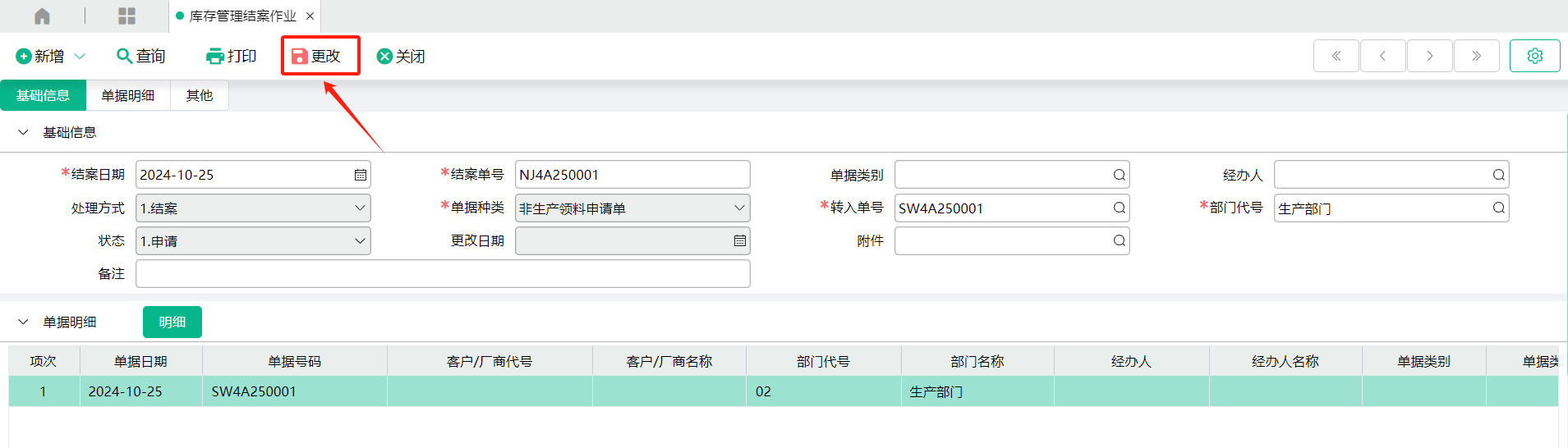
Task: Jump to first record arrow
Action: [x=1336, y=56]
